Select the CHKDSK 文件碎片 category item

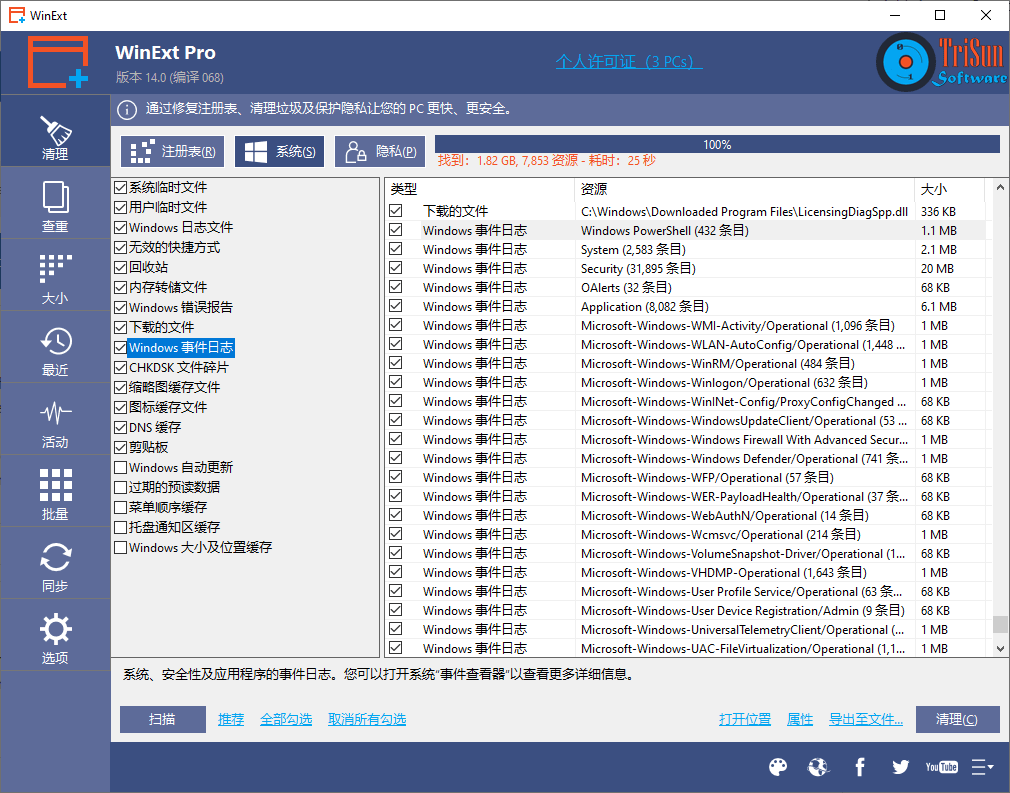coord(178,367)
